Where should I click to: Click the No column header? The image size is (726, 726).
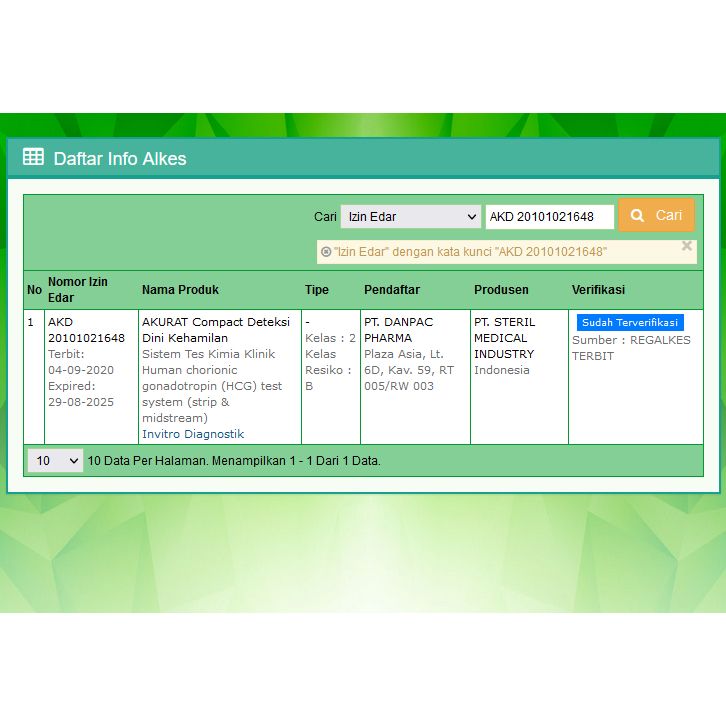click(x=34, y=289)
